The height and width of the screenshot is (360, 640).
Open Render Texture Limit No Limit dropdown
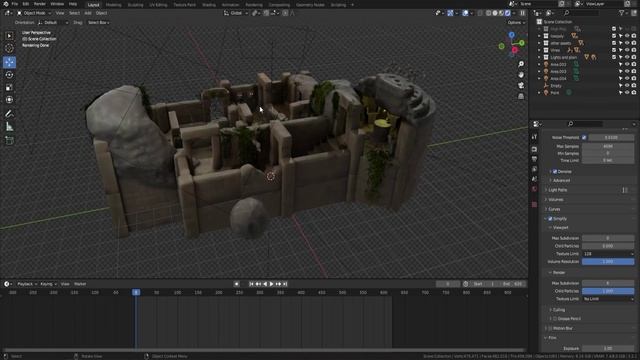click(608, 299)
